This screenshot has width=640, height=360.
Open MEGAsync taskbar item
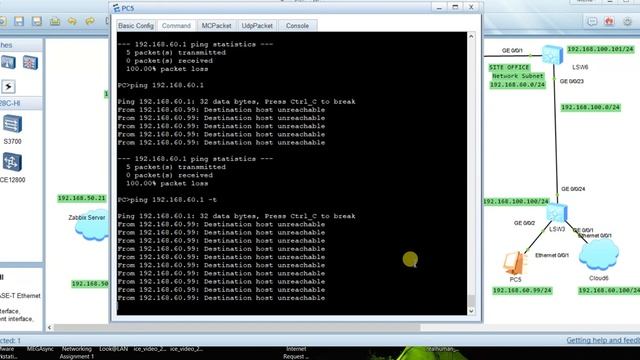coord(40,349)
